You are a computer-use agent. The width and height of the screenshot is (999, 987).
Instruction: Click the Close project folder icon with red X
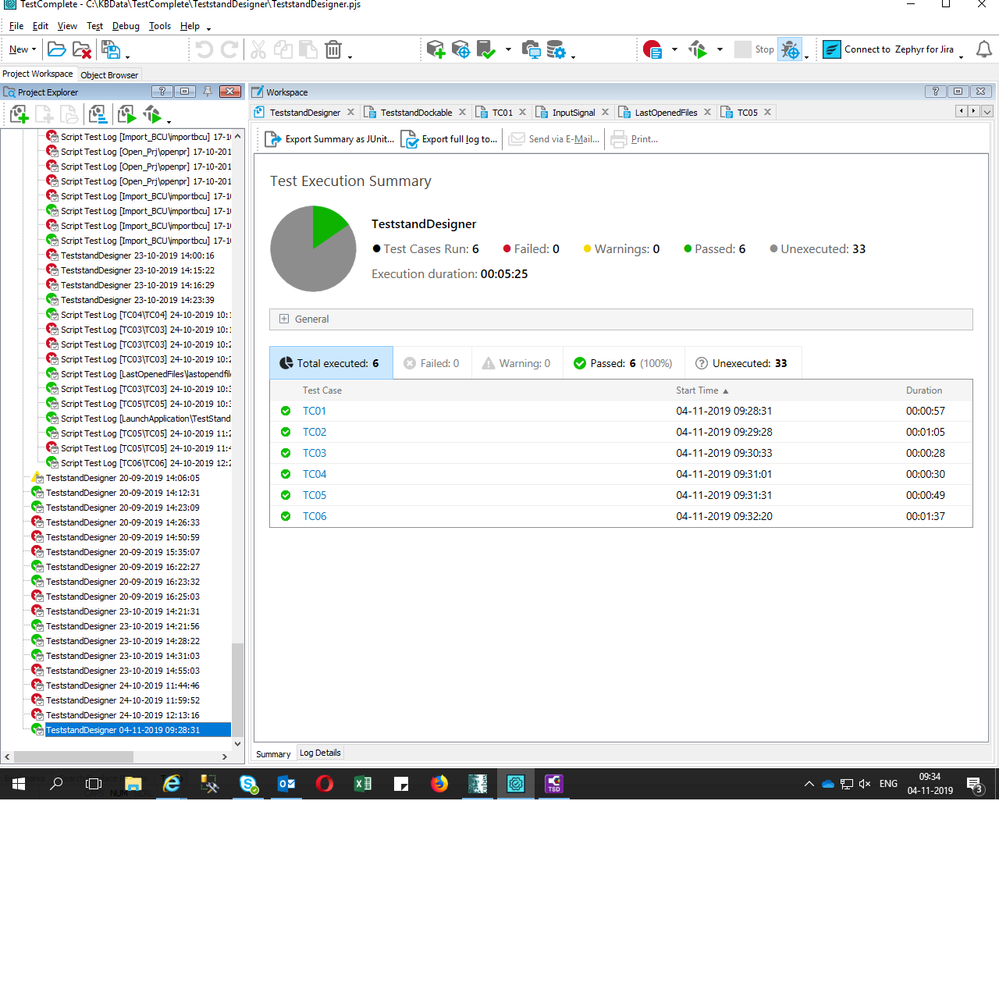pyautogui.click(x=82, y=49)
